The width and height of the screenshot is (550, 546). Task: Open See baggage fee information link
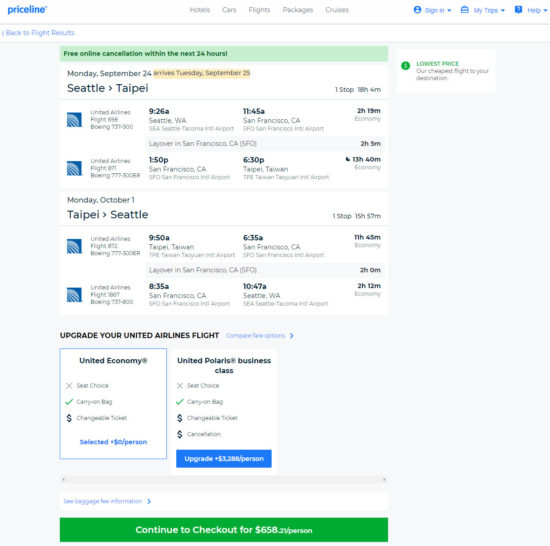pyautogui.click(x=103, y=501)
